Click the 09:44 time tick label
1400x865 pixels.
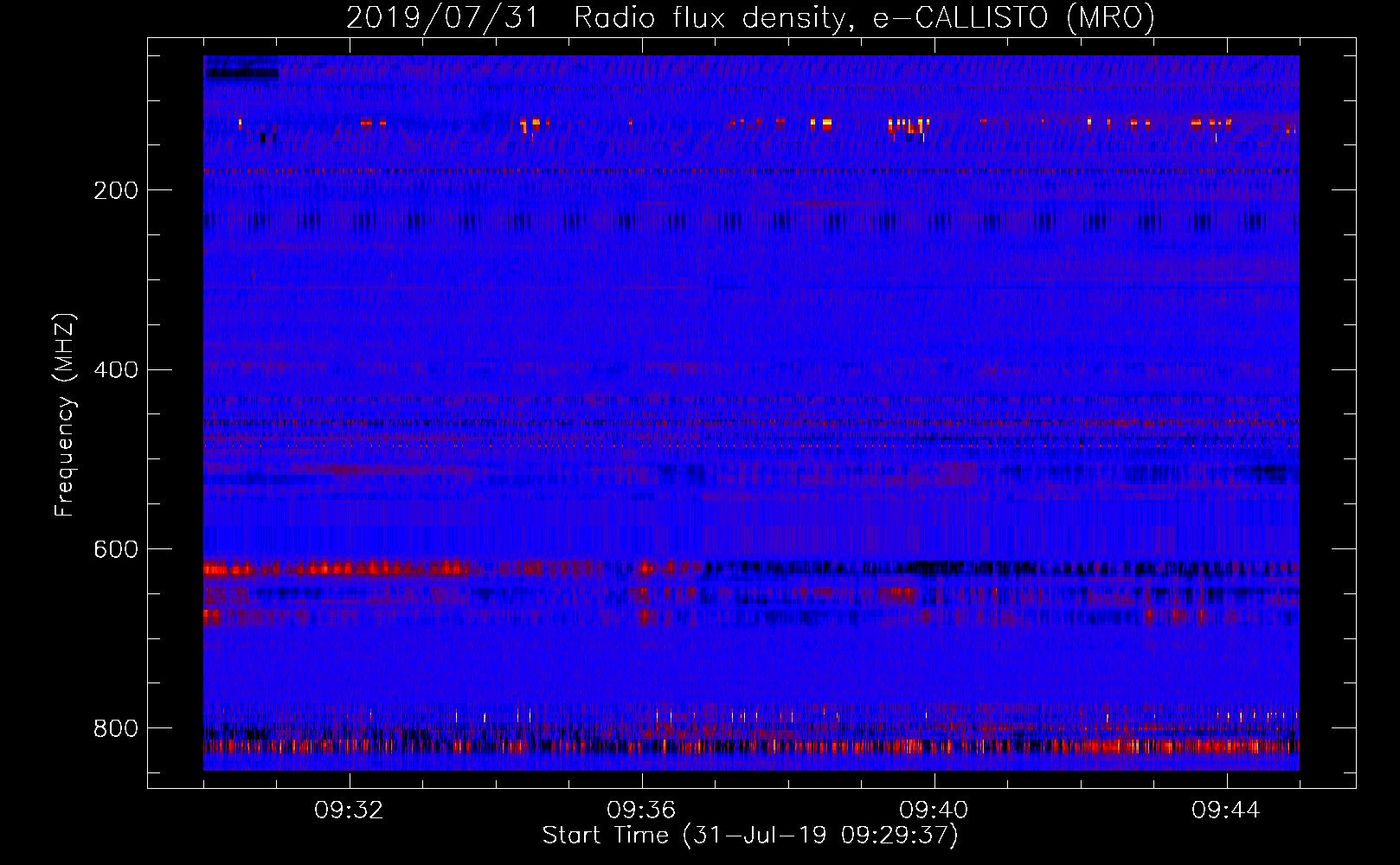pyautogui.click(x=1226, y=811)
